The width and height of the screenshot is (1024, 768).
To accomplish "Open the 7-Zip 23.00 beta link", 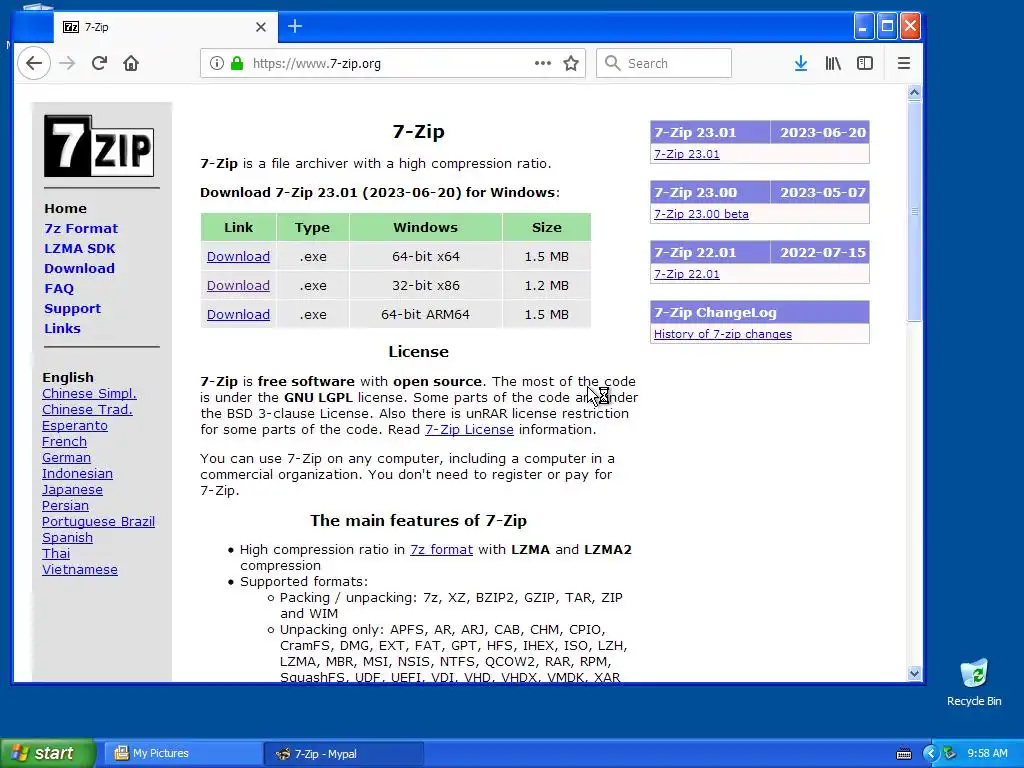I will click(701, 214).
